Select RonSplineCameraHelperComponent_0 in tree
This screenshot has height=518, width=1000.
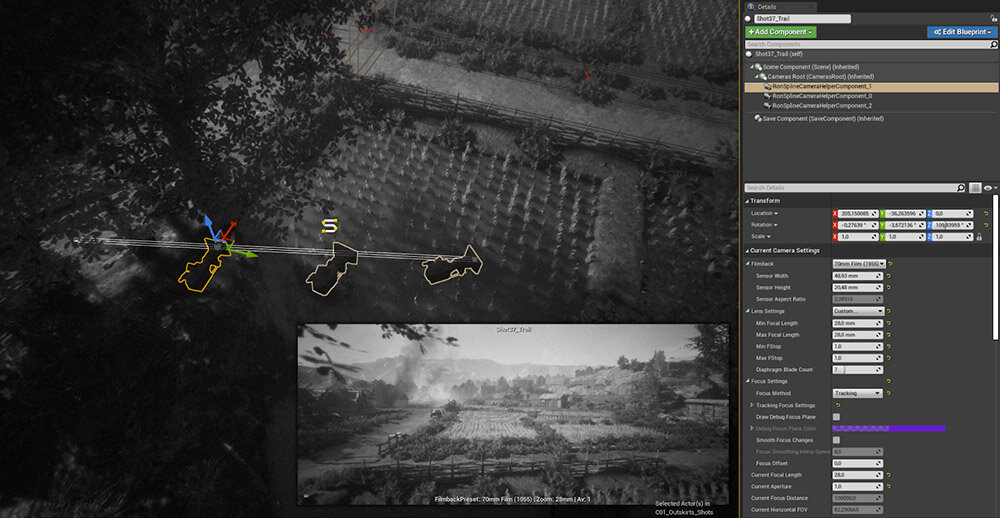click(821, 96)
